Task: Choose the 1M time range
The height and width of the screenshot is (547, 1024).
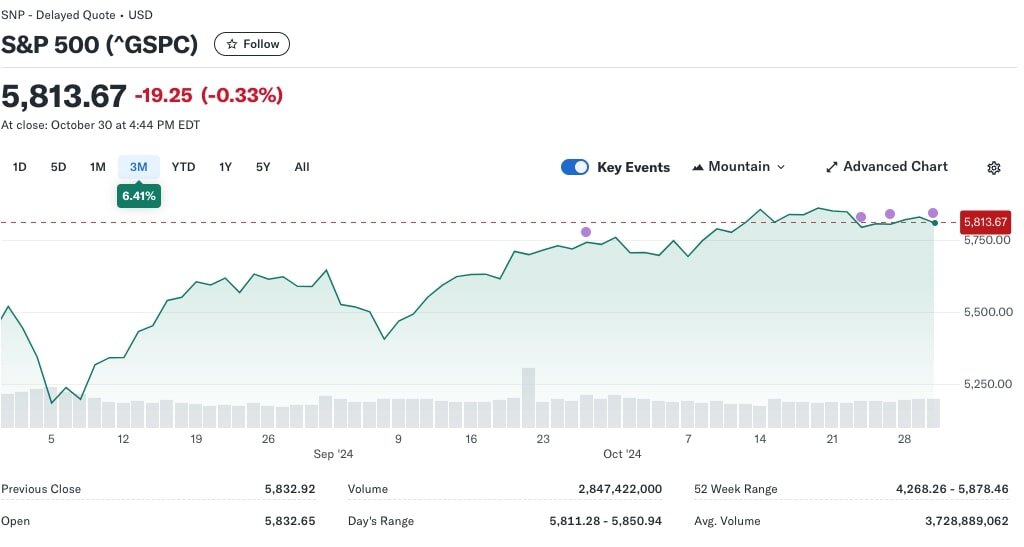Action: coord(97,167)
